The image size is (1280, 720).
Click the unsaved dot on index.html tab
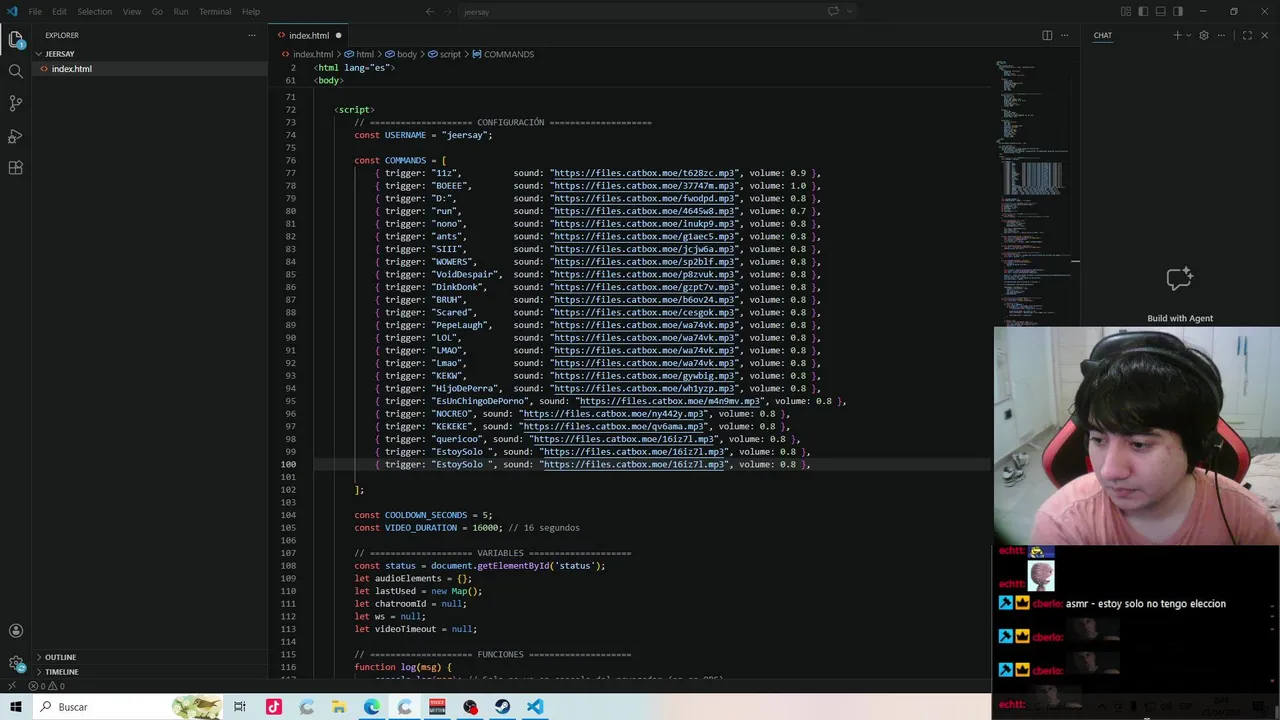pos(338,35)
